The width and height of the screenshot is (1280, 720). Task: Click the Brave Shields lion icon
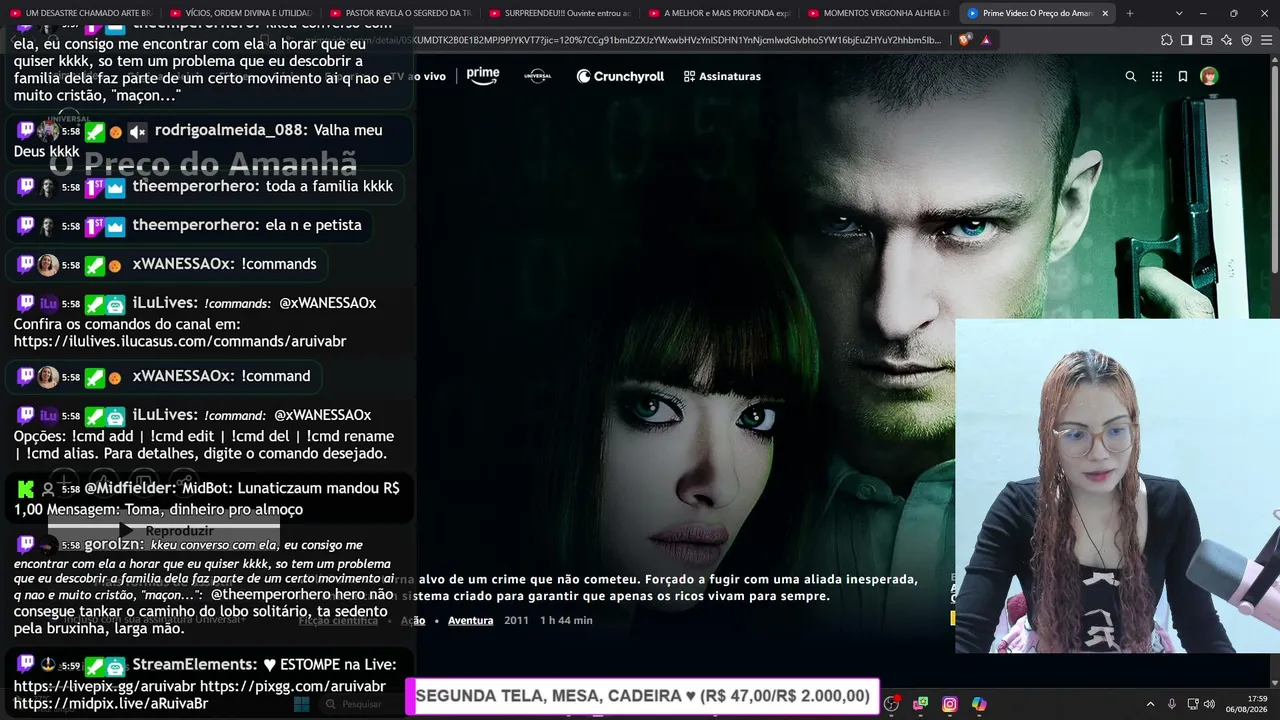click(964, 40)
